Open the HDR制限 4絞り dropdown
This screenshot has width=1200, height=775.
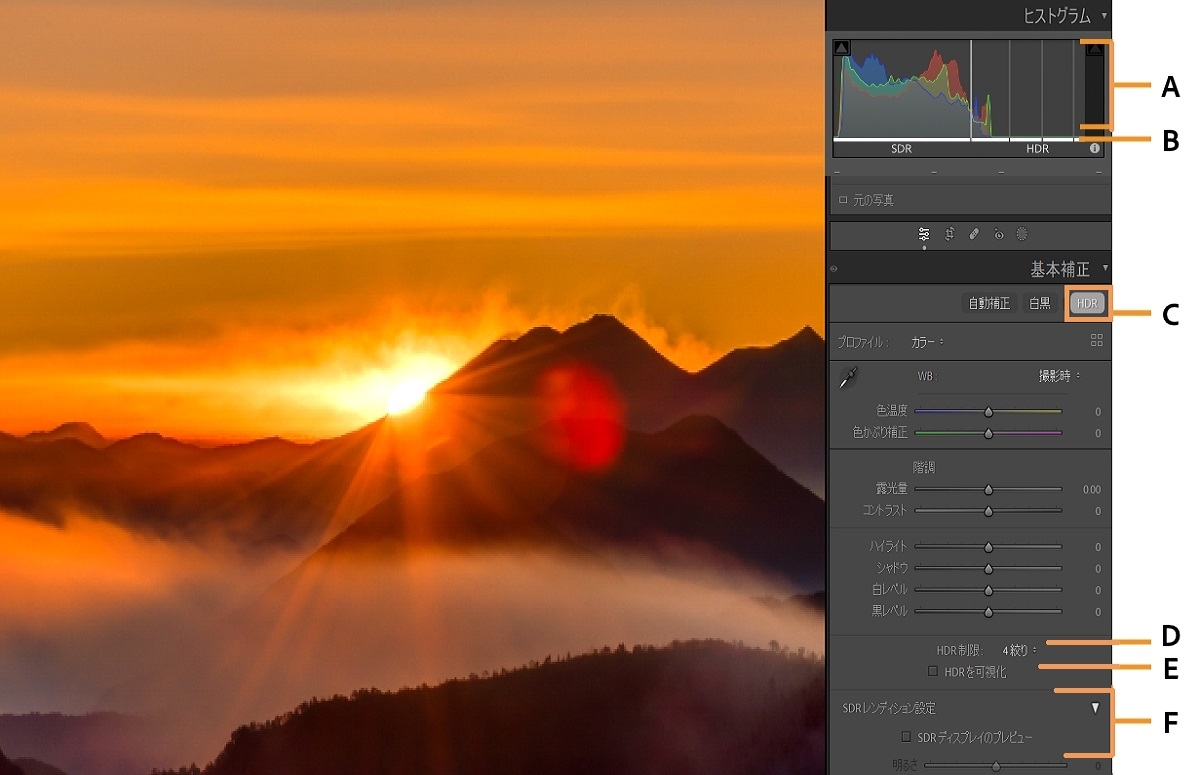click(x=1020, y=650)
